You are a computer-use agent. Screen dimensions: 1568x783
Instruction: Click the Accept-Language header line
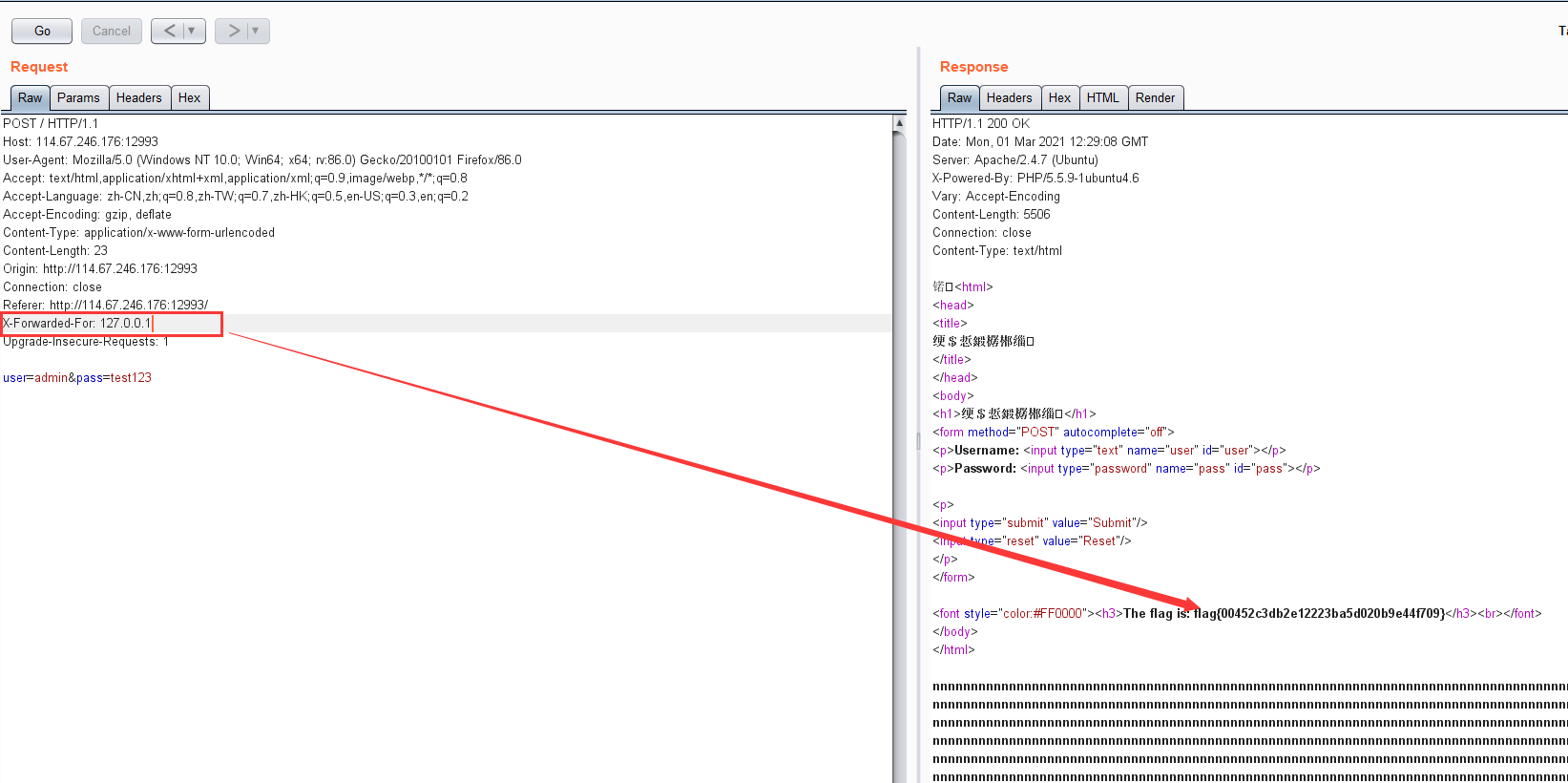click(x=236, y=196)
